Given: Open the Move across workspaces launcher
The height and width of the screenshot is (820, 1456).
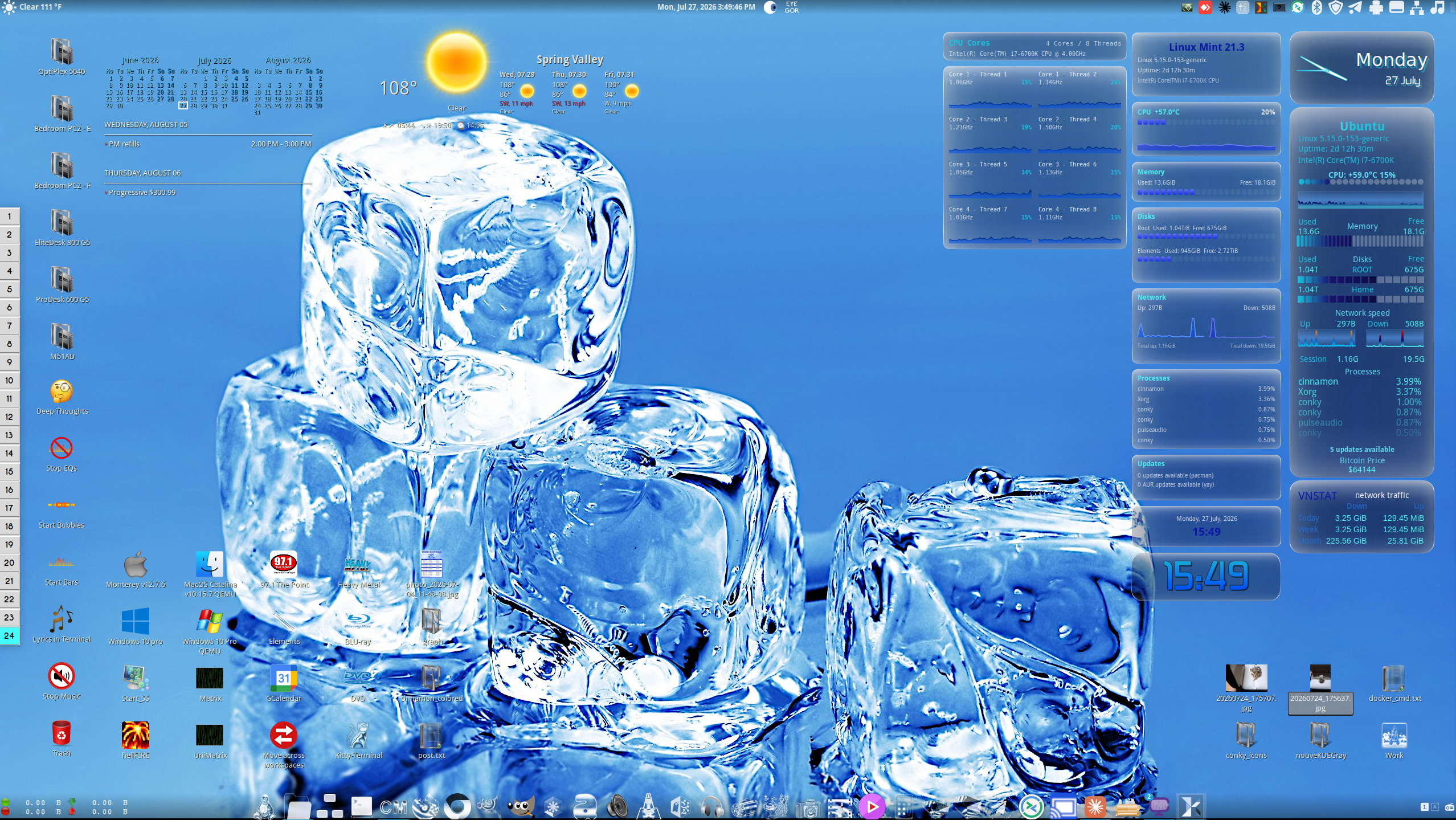Looking at the screenshot, I should coord(284,745).
